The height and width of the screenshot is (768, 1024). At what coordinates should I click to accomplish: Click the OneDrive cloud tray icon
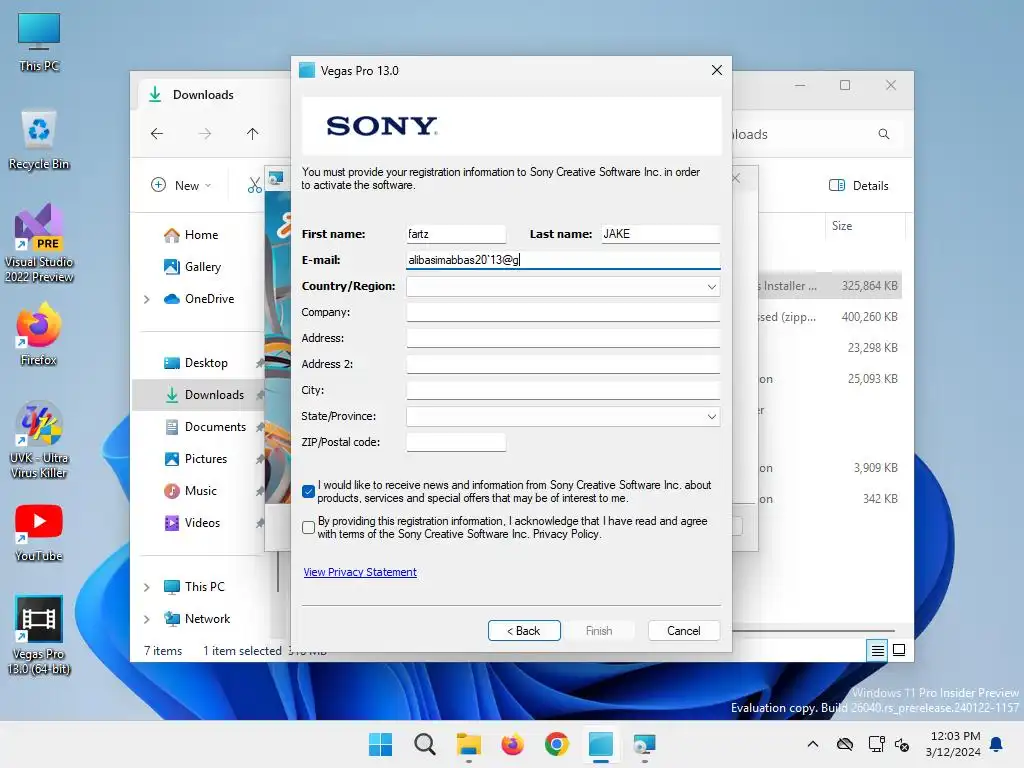point(845,744)
